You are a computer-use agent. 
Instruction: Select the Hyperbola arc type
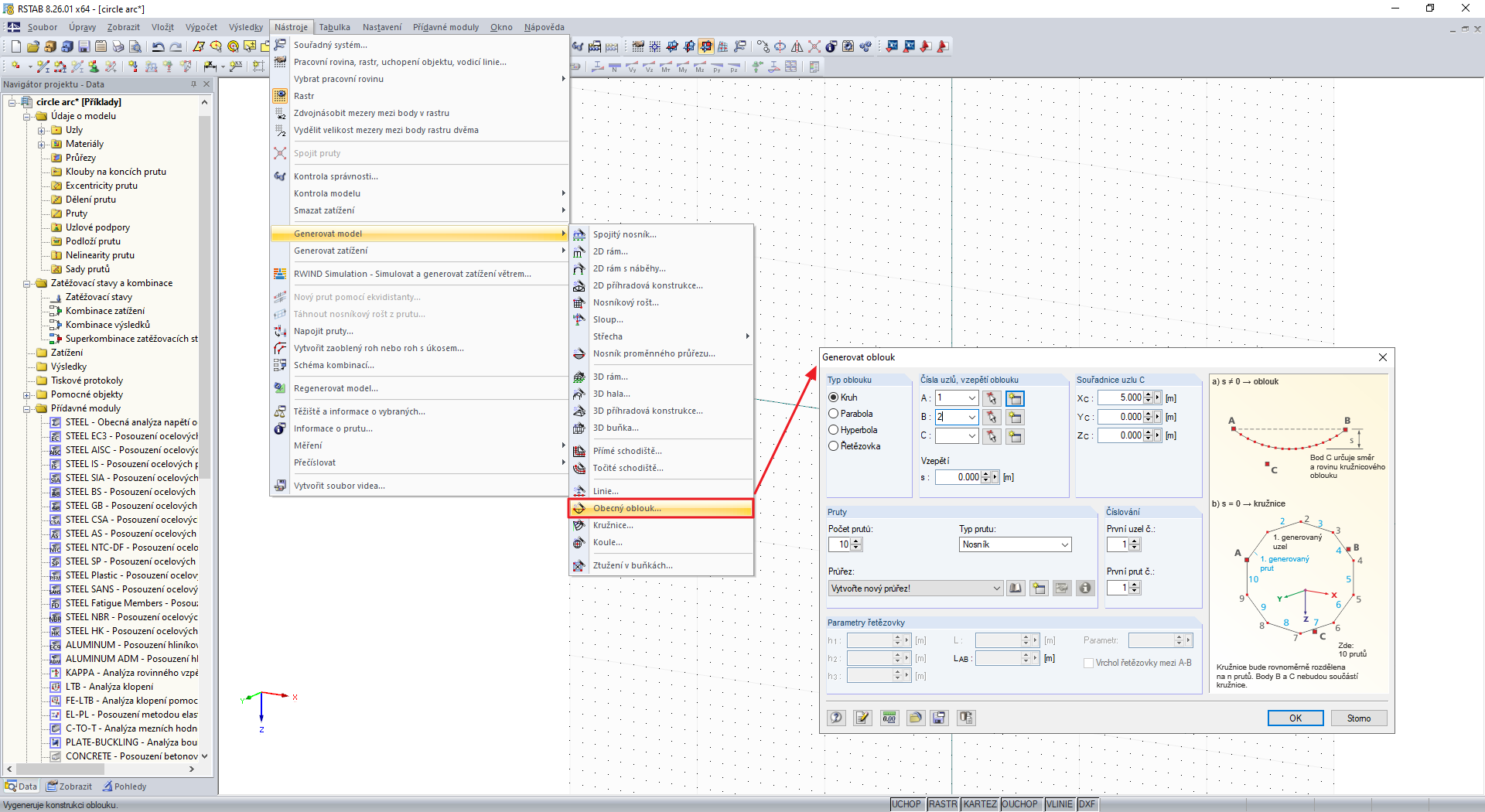pos(834,430)
